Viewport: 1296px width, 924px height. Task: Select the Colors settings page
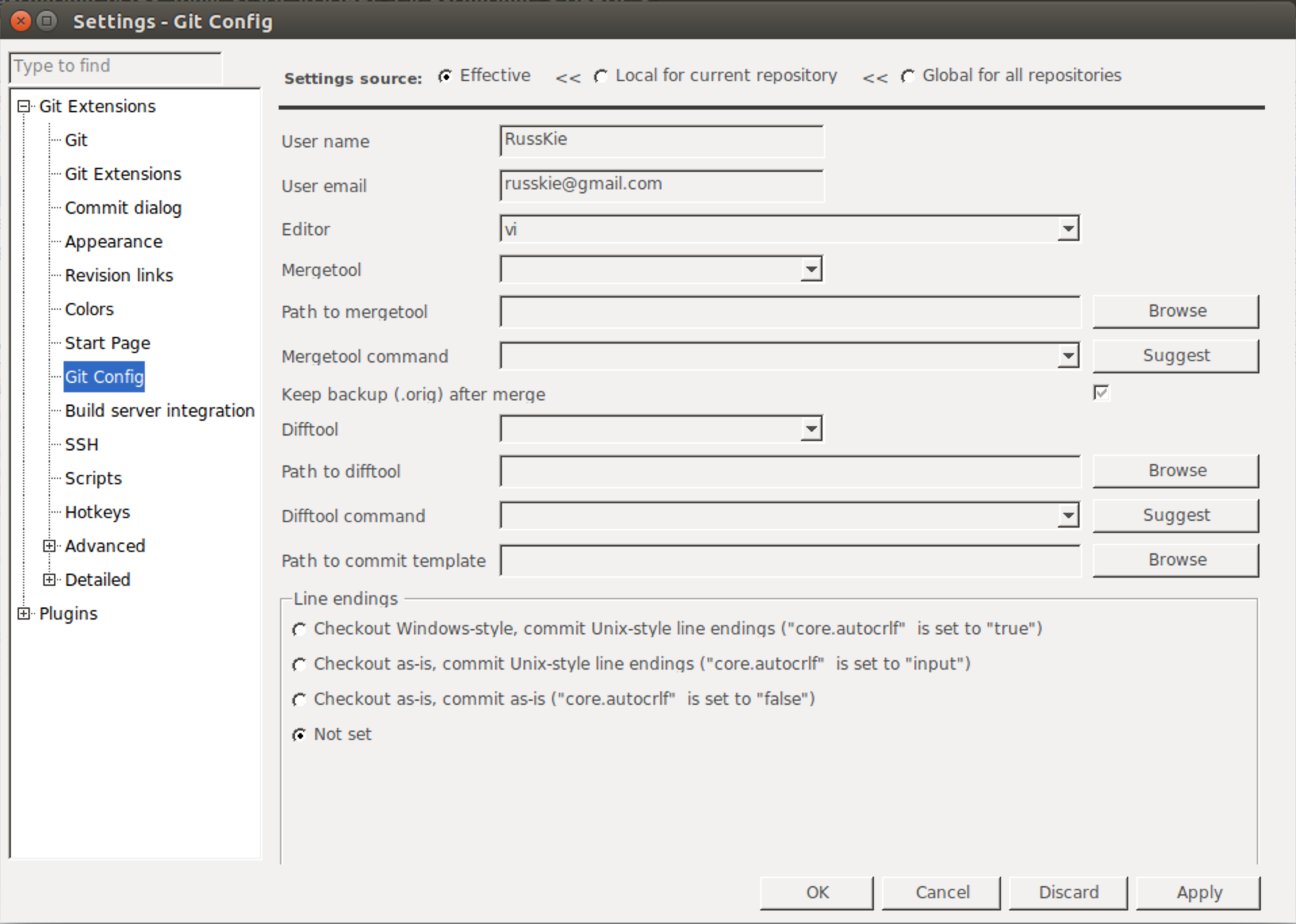pos(89,309)
